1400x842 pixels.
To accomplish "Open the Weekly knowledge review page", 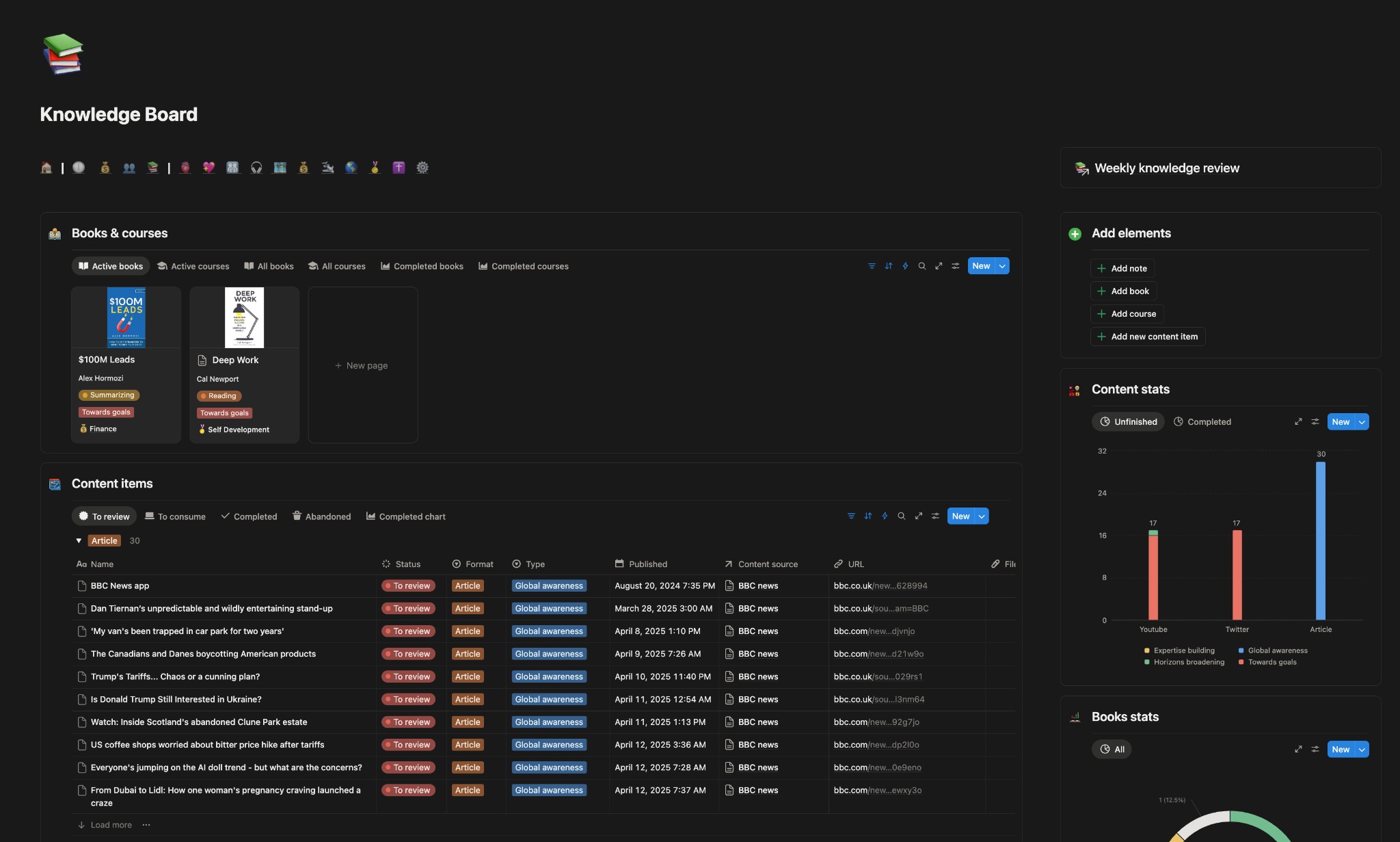I will tap(1166, 168).
